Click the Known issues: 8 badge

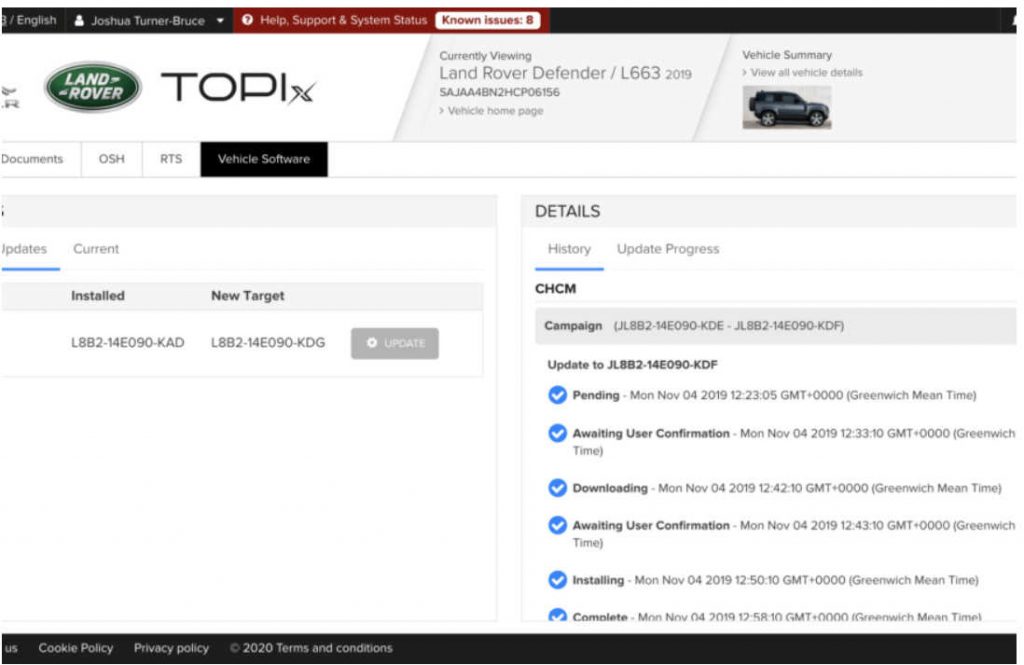pyautogui.click(x=487, y=20)
